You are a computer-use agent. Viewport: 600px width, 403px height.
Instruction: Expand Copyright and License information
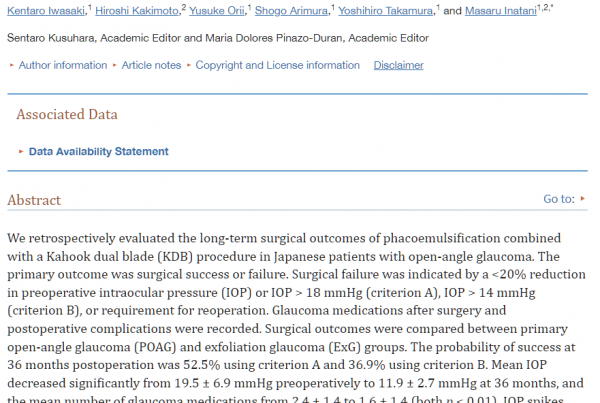coord(277,65)
